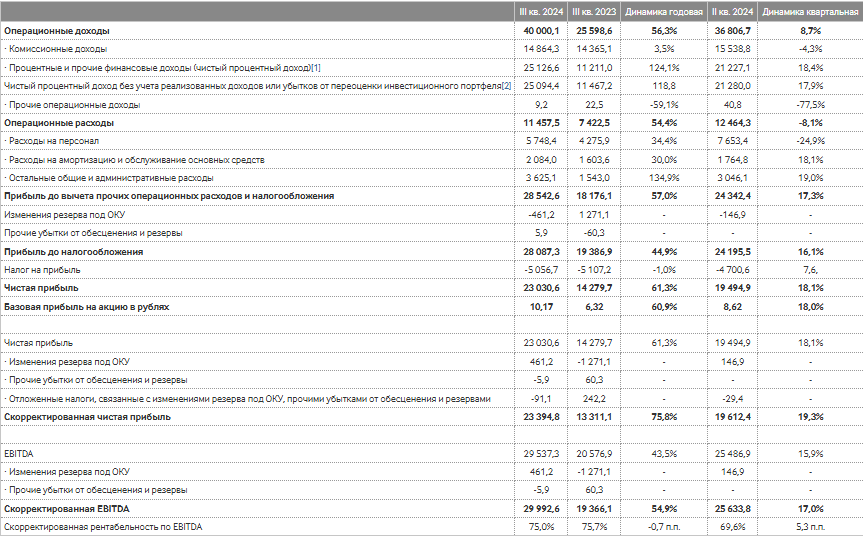Click Прибыль до вычета прочих операционных расходов
This screenshot has width=863, height=537.
click(169, 196)
